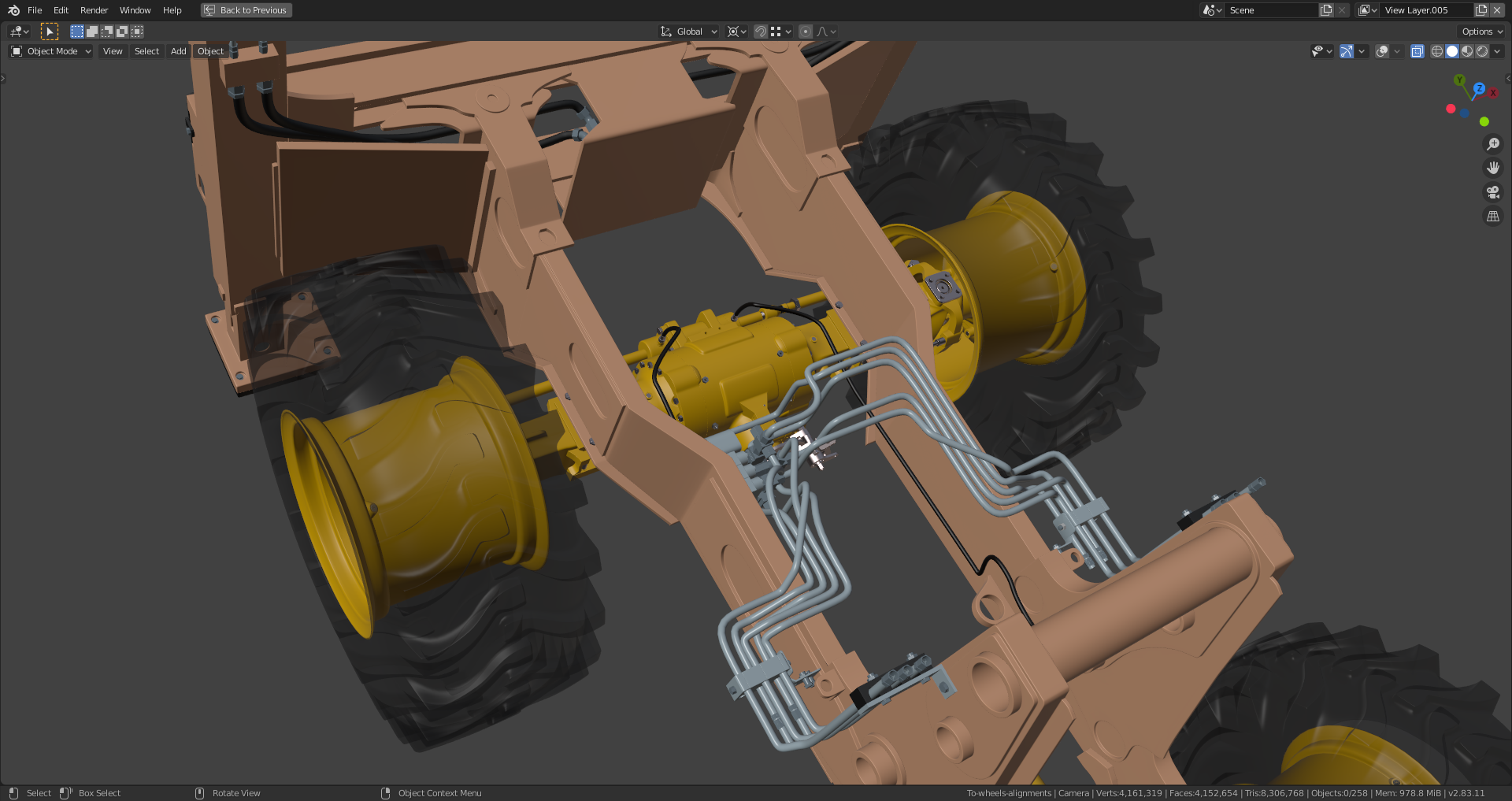Open the proportional editing falloff dropdown
Viewport: 1512px width, 801px height.
pyautogui.click(x=826, y=32)
